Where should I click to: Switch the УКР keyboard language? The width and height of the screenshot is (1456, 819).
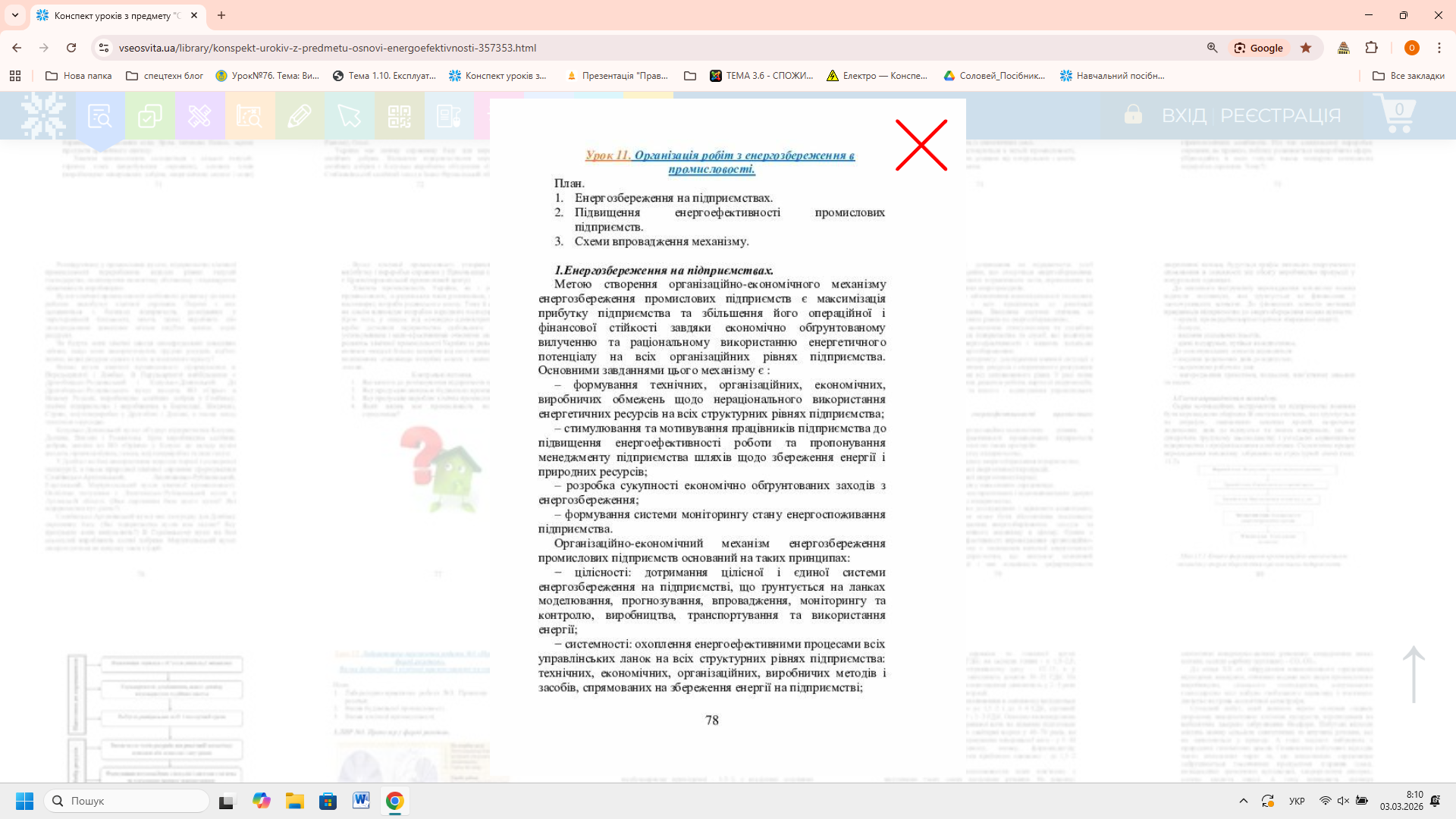1298,801
